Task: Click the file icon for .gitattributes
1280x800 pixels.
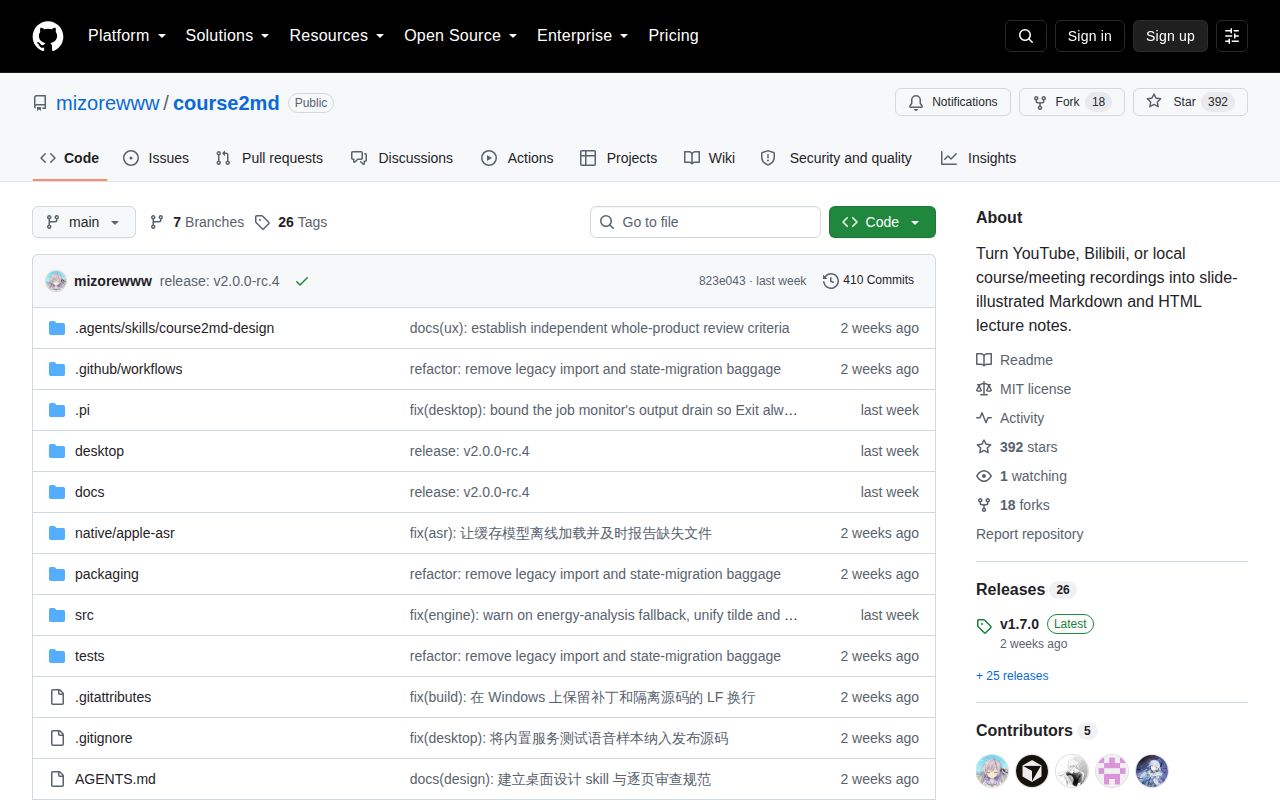Action: coord(57,697)
